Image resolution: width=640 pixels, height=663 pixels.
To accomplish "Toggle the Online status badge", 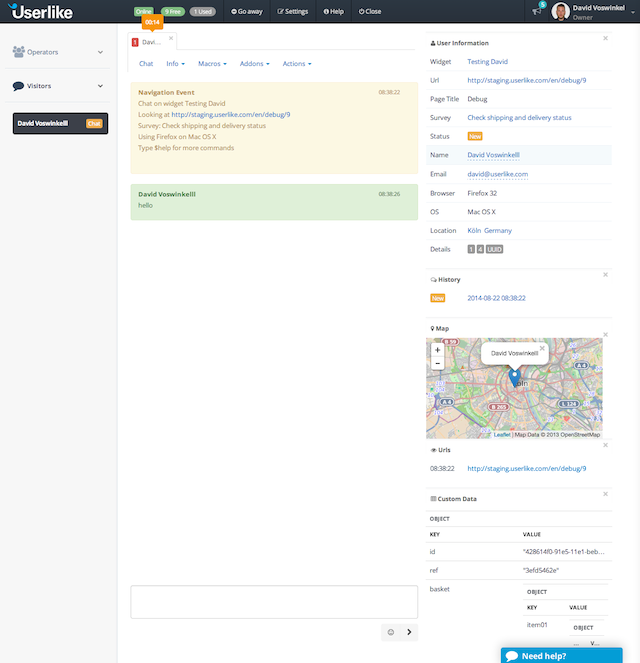I will tap(144, 11).
